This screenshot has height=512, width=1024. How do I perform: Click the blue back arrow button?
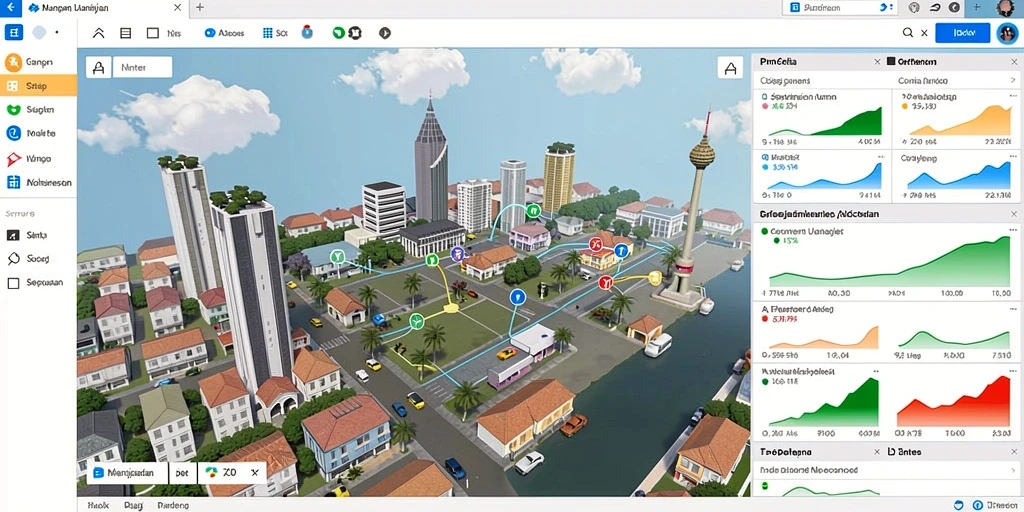coord(9,8)
